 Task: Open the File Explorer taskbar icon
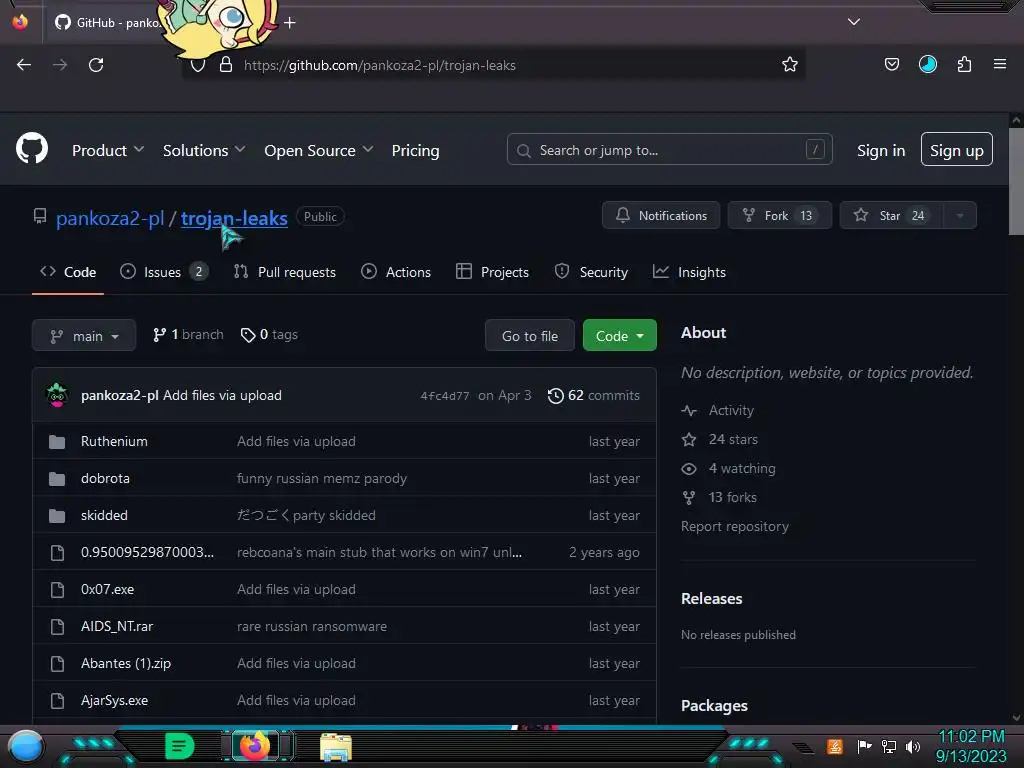point(336,747)
